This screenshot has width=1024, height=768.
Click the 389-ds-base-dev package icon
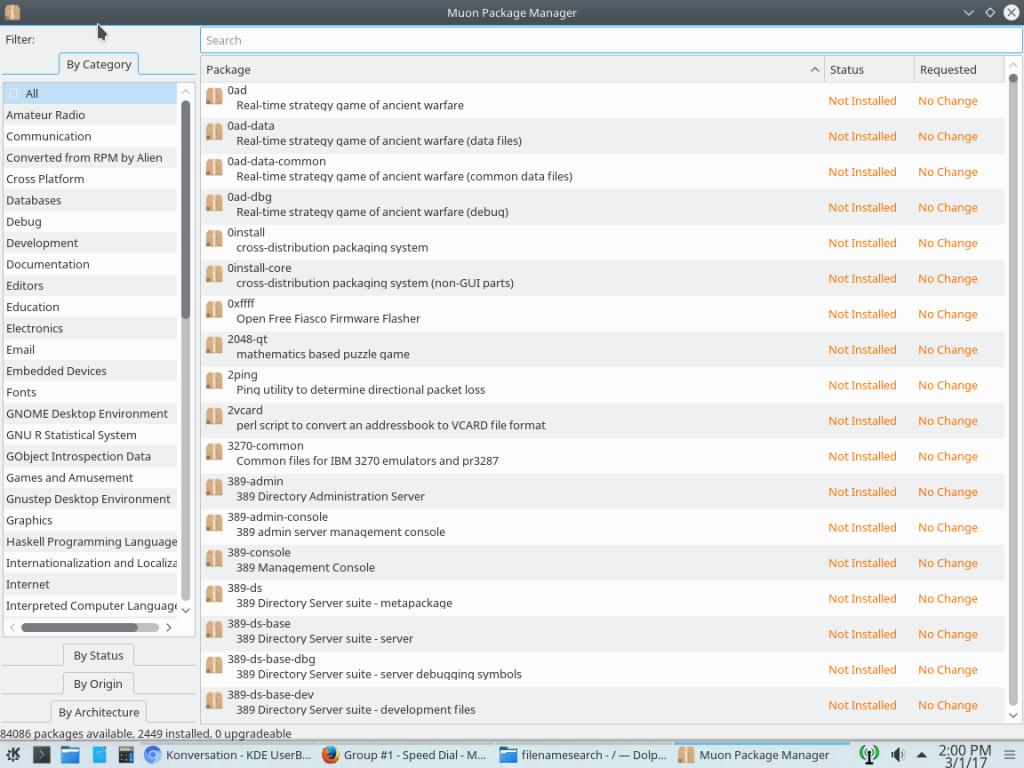coord(214,701)
